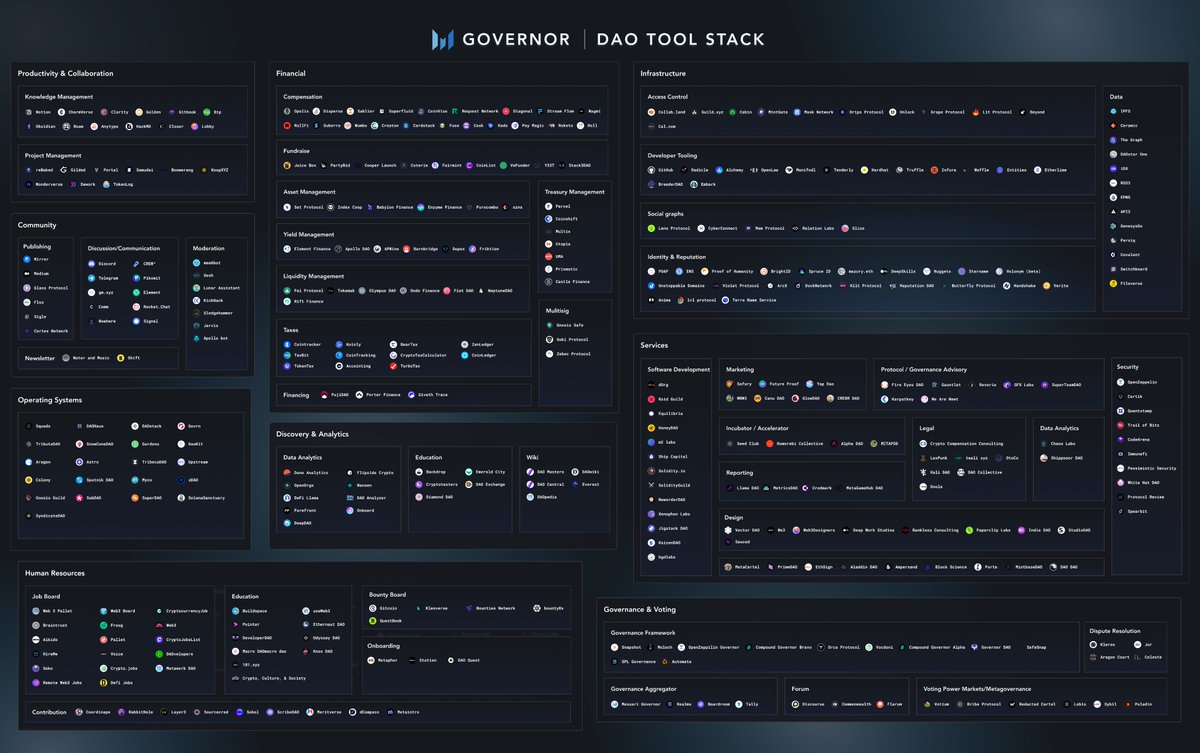The width and height of the screenshot is (1200, 753).
Task: Click the Snapshot icon in Governance Framework
Action: click(x=614, y=647)
